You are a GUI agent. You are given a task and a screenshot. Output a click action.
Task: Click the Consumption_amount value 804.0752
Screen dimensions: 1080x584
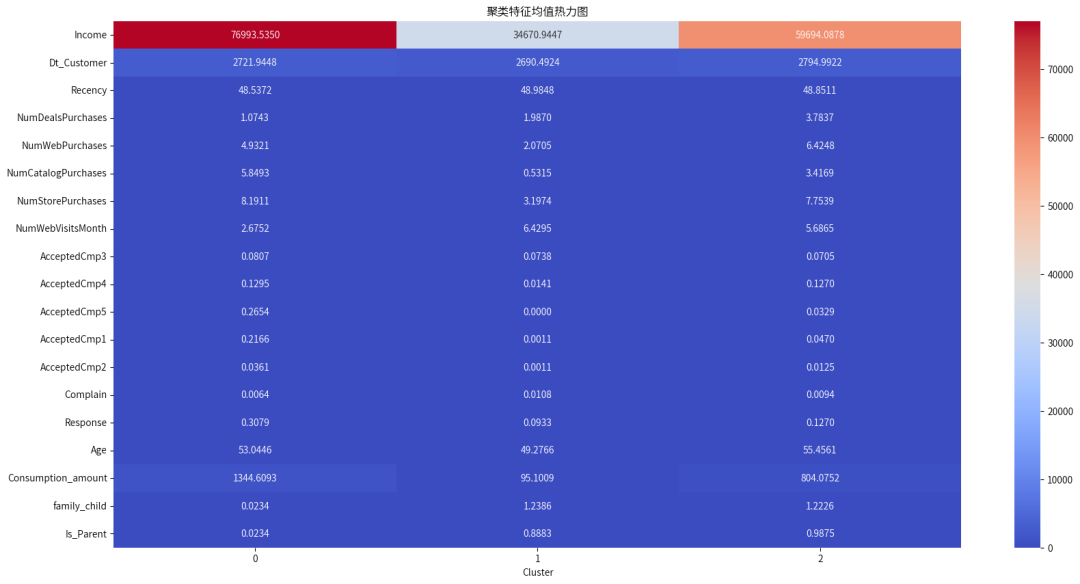820,478
